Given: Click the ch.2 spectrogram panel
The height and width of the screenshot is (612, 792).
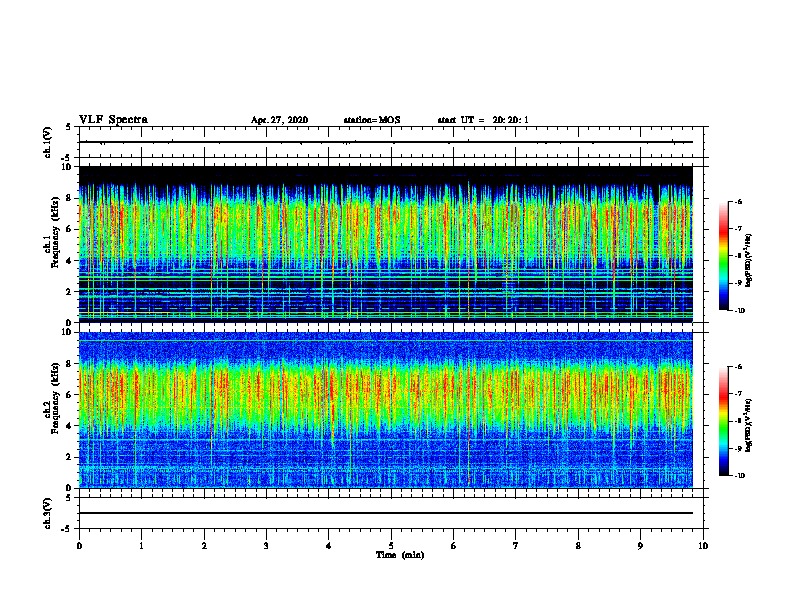Looking at the screenshot, I should pos(386,410).
